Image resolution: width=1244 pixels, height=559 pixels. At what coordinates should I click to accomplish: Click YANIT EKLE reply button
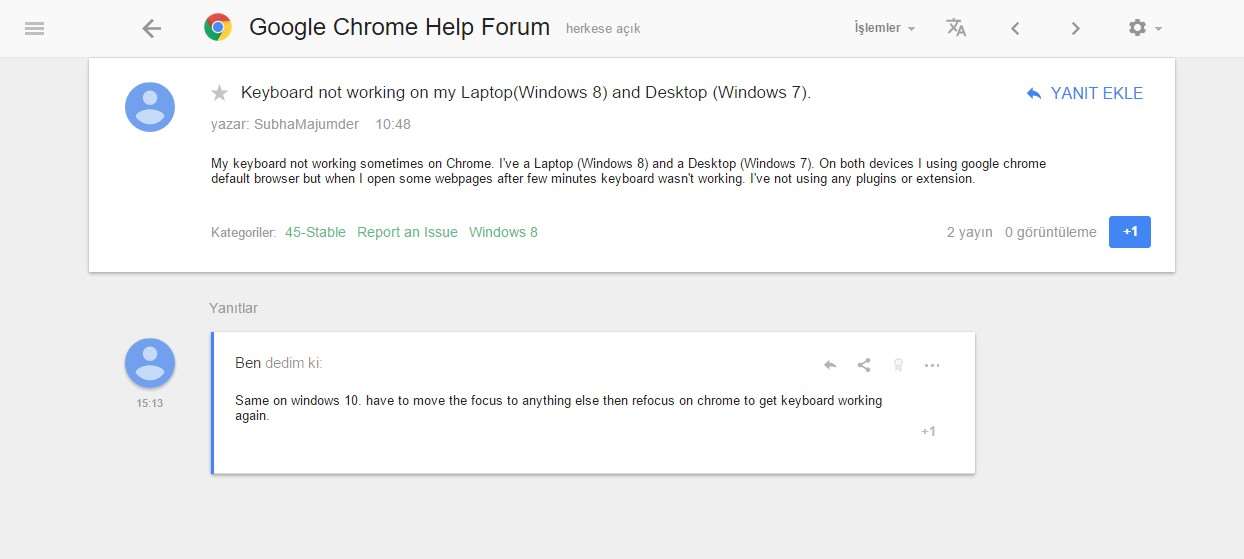coord(1085,93)
